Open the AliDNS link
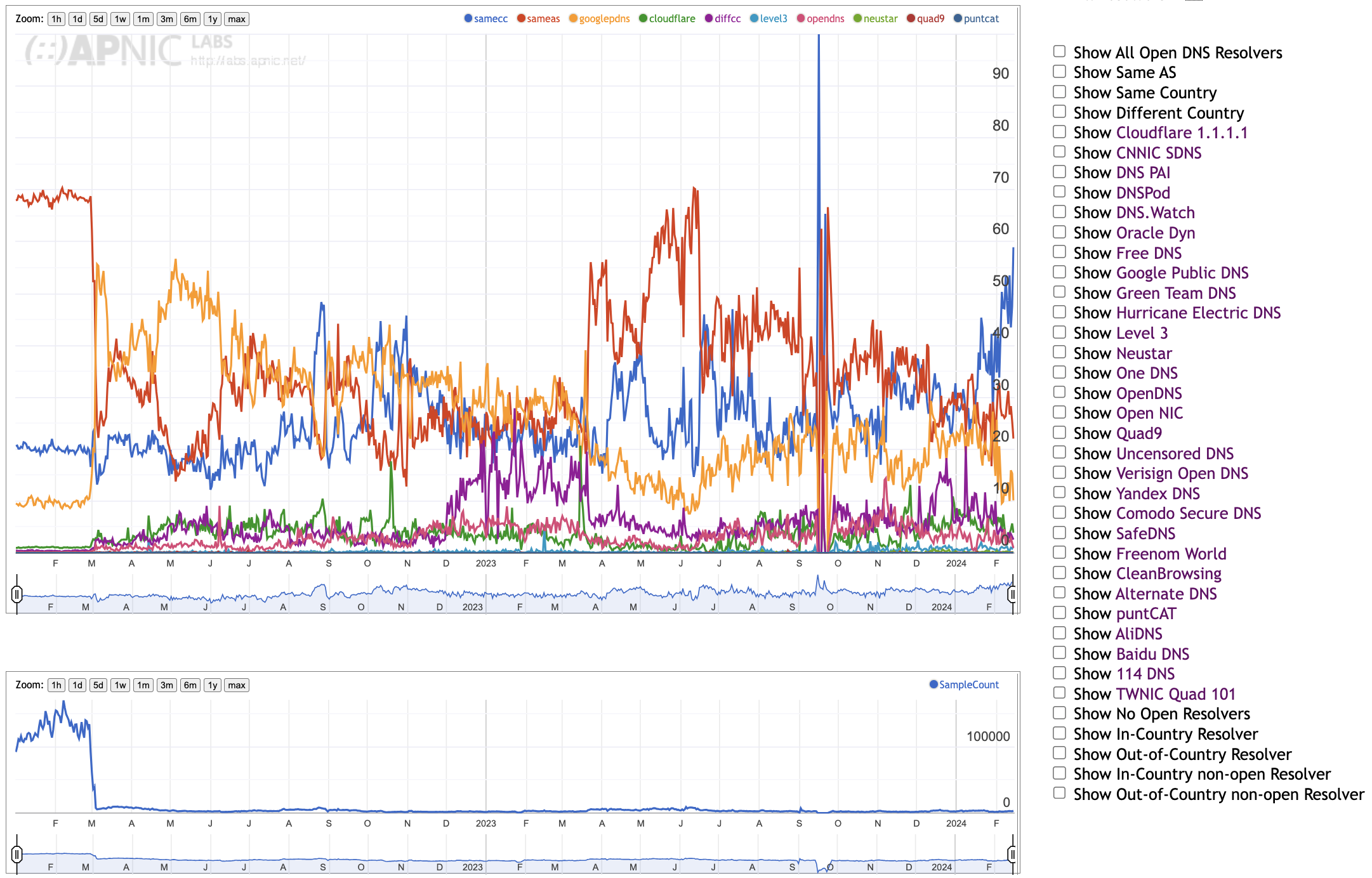This screenshot has width=1372, height=878. pos(1139,634)
